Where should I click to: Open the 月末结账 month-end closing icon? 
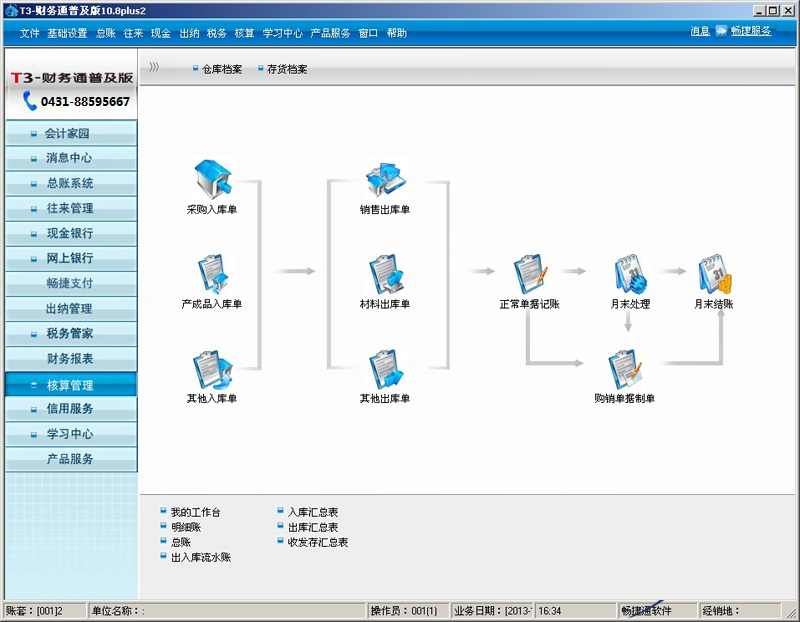pos(714,272)
